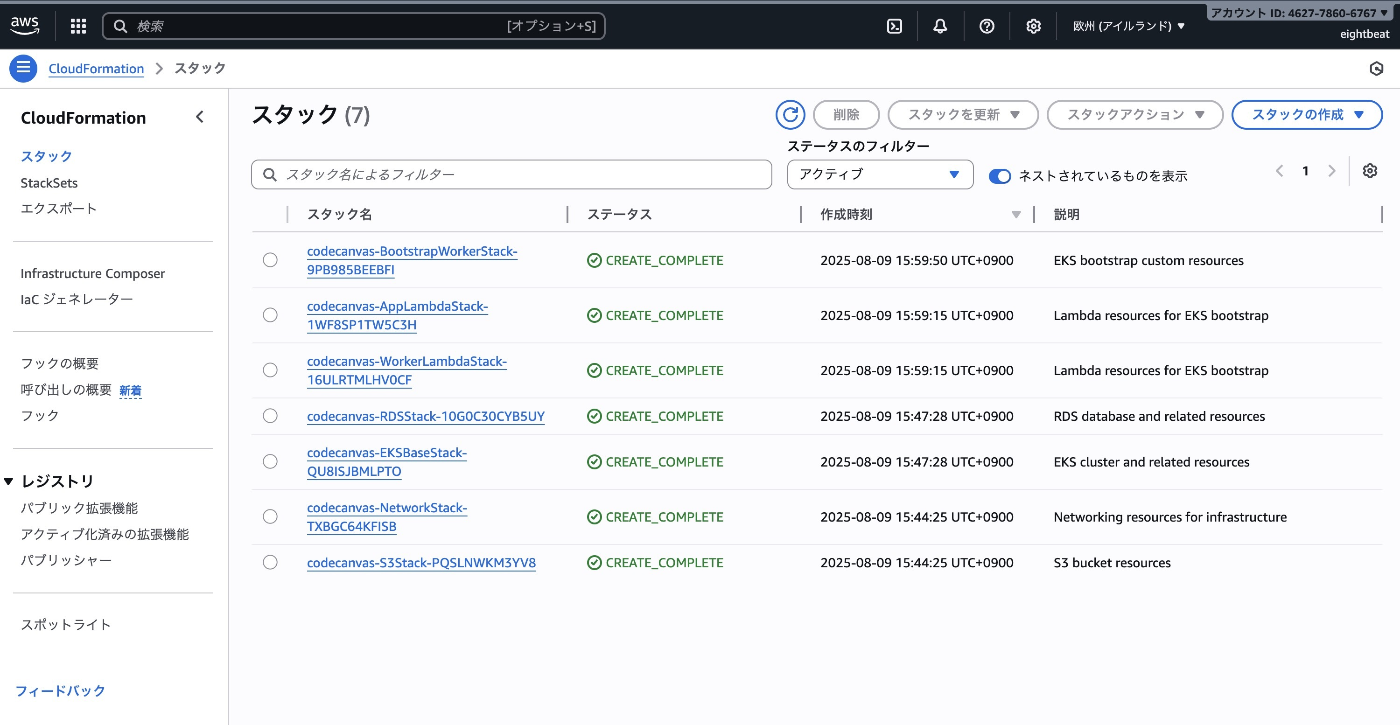Open フックの概要 in side navigation
Screen dimensions: 1400x725
pos(60,363)
